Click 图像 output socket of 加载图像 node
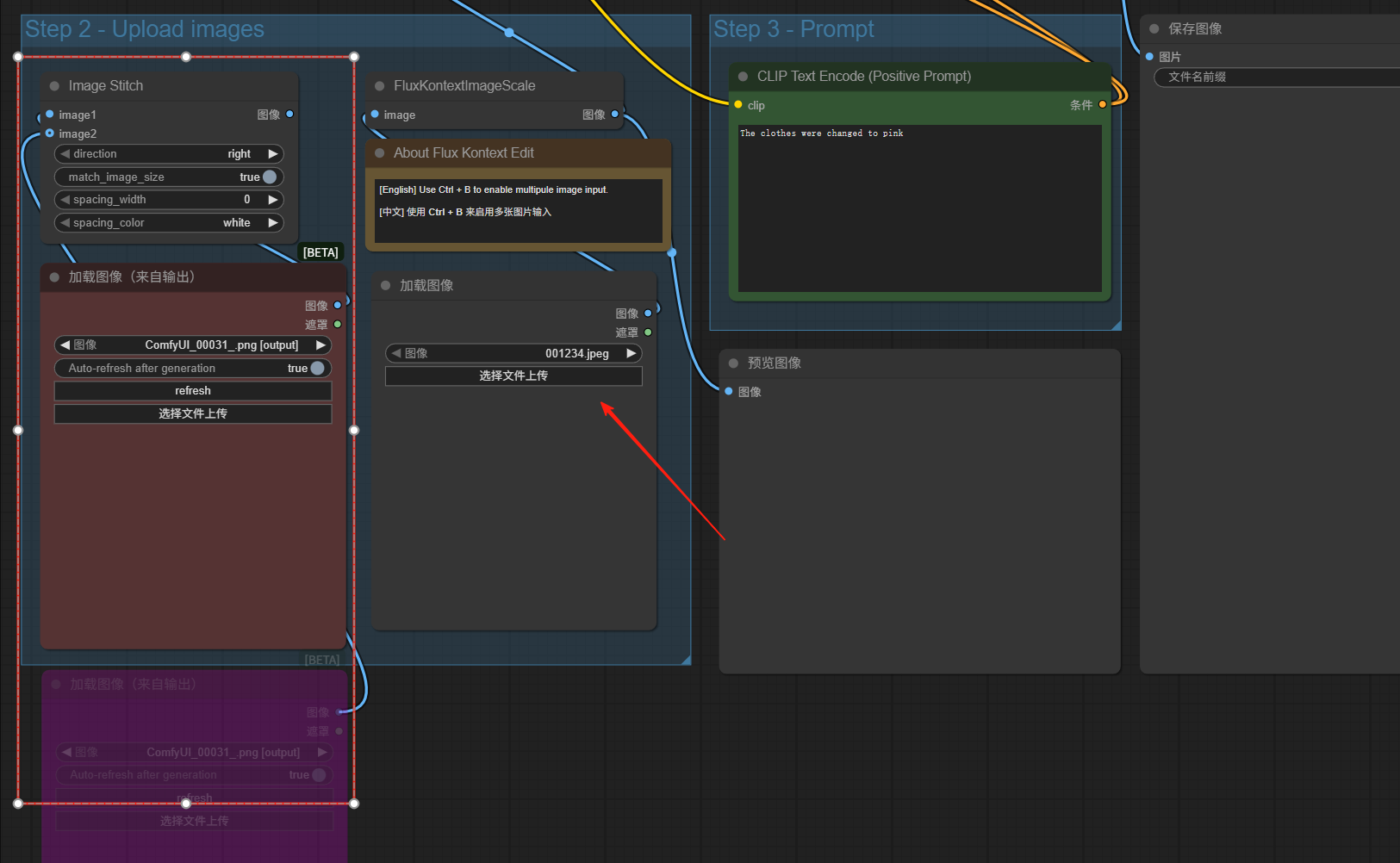The width and height of the screenshot is (1400, 863). 648,313
